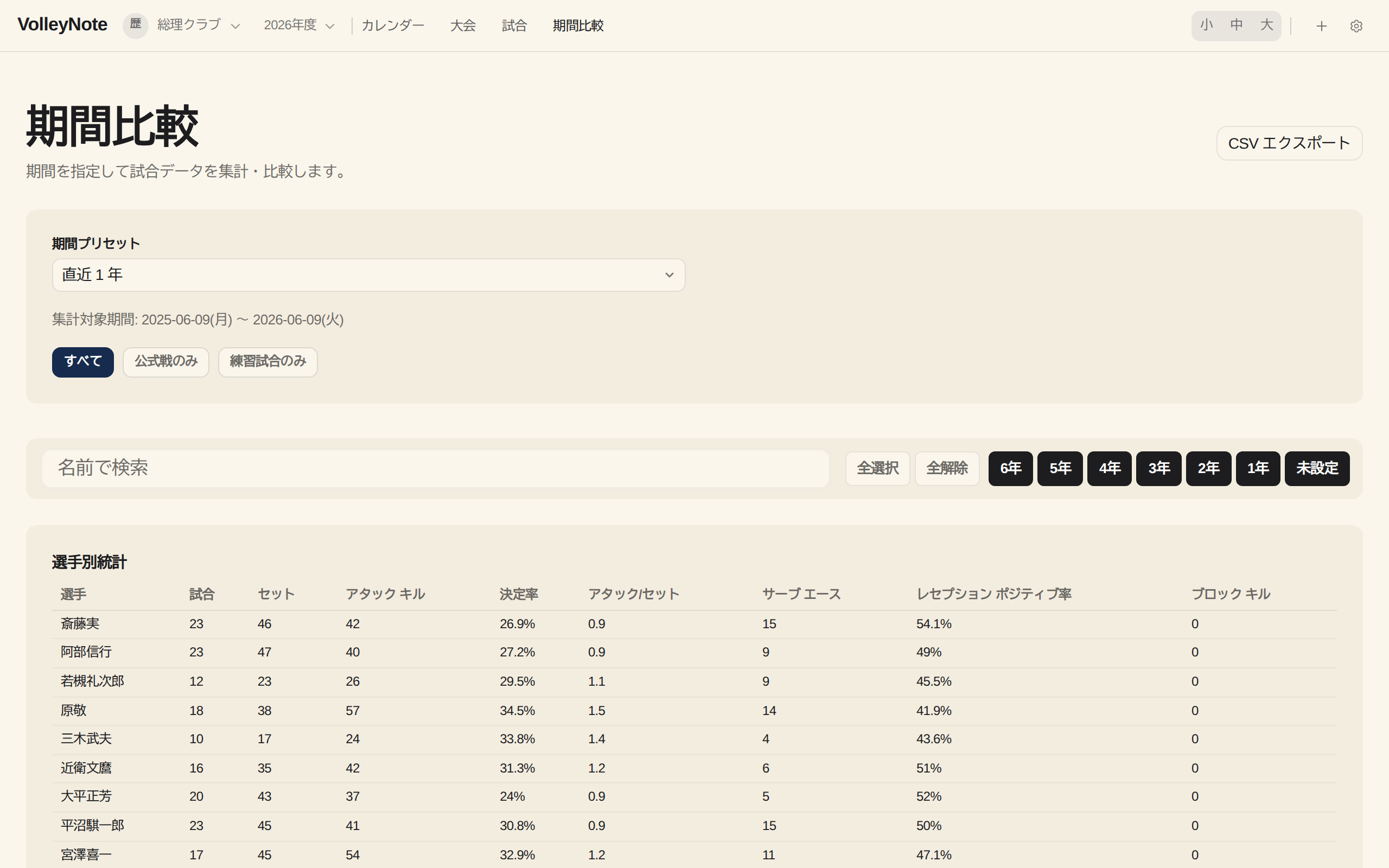Click the 集計対象期間 date range text

pyautogui.click(x=198, y=320)
